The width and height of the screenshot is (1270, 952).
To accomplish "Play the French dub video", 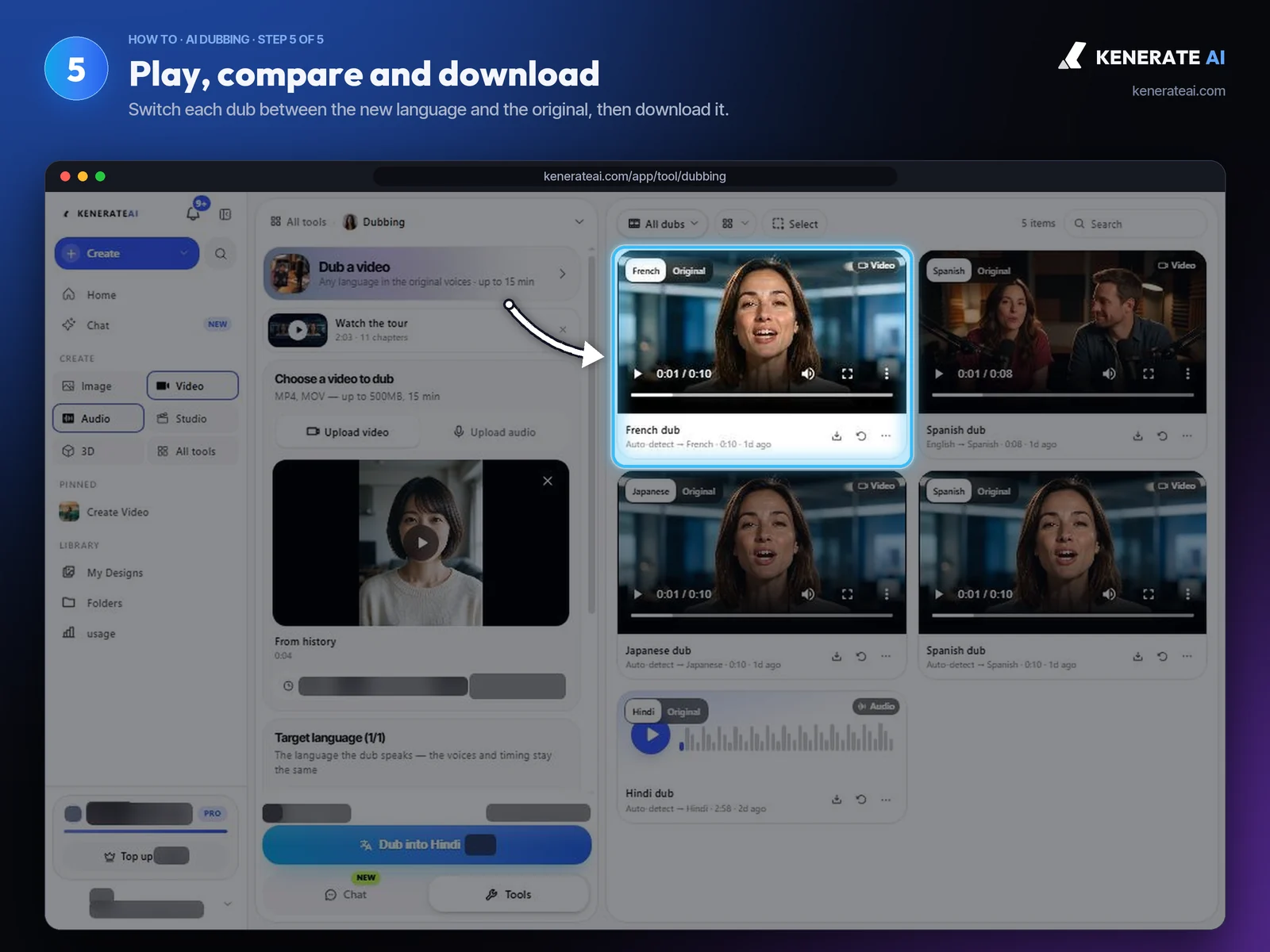I will pos(637,374).
